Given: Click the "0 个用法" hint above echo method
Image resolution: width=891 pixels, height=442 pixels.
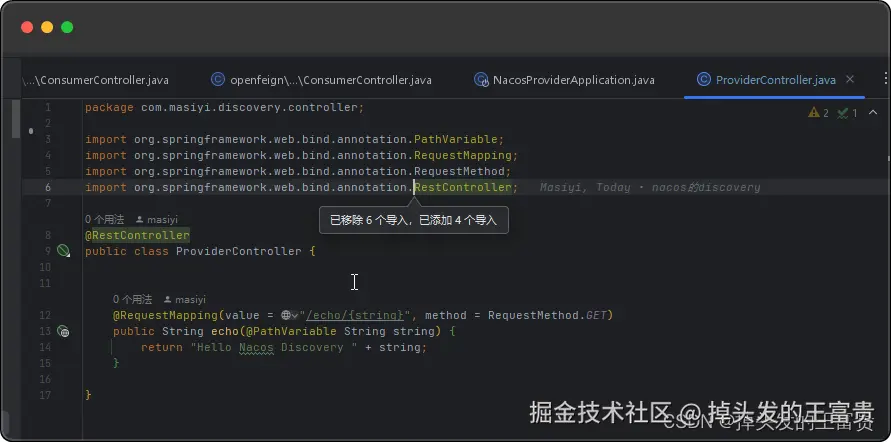Looking at the screenshot, I should coord(132,299).
